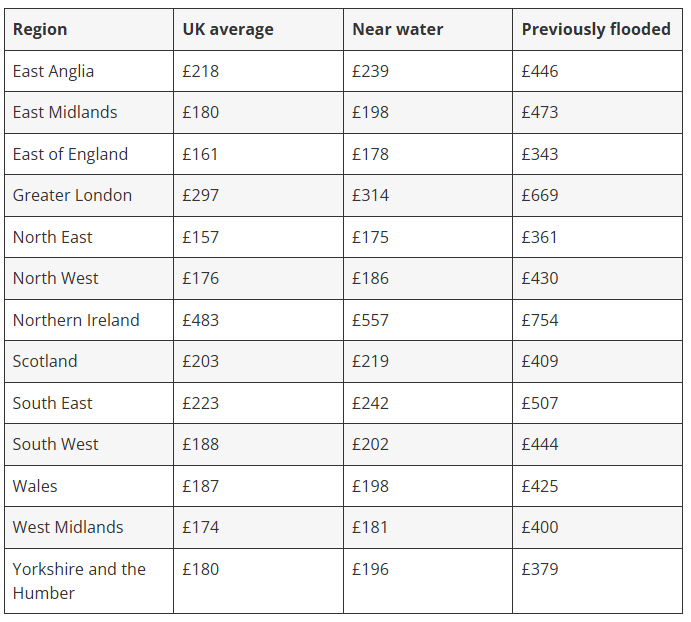Select the £473 East Midlands flooded value

tap(540, 112)
